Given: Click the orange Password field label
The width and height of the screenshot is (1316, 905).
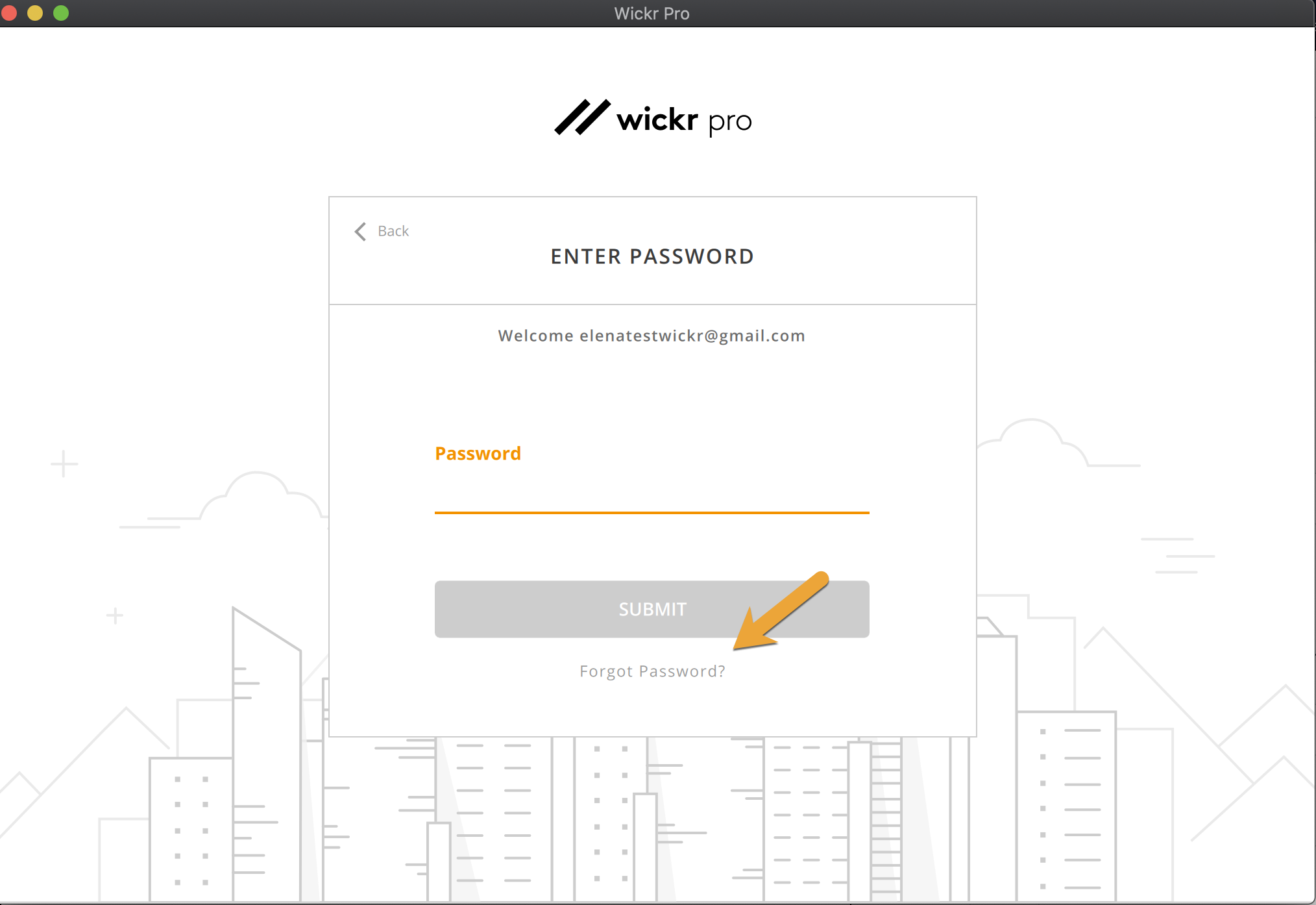Looking at the screenshot, I should tap(478, 453).
